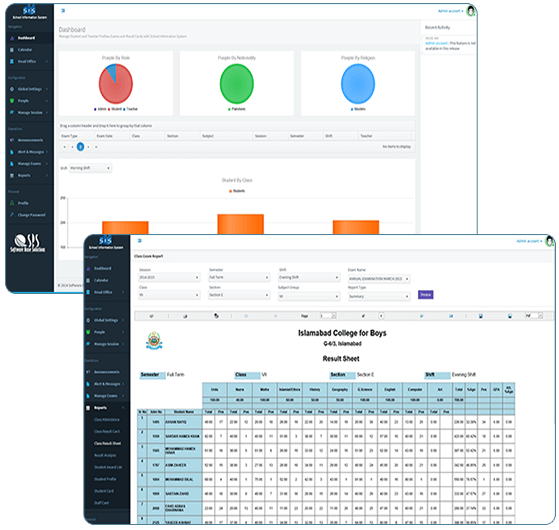Image resolution: width=559 pixels, height=530 pixels.
Task: Go to last page in Dashboard grid pager
Action: 96,146
